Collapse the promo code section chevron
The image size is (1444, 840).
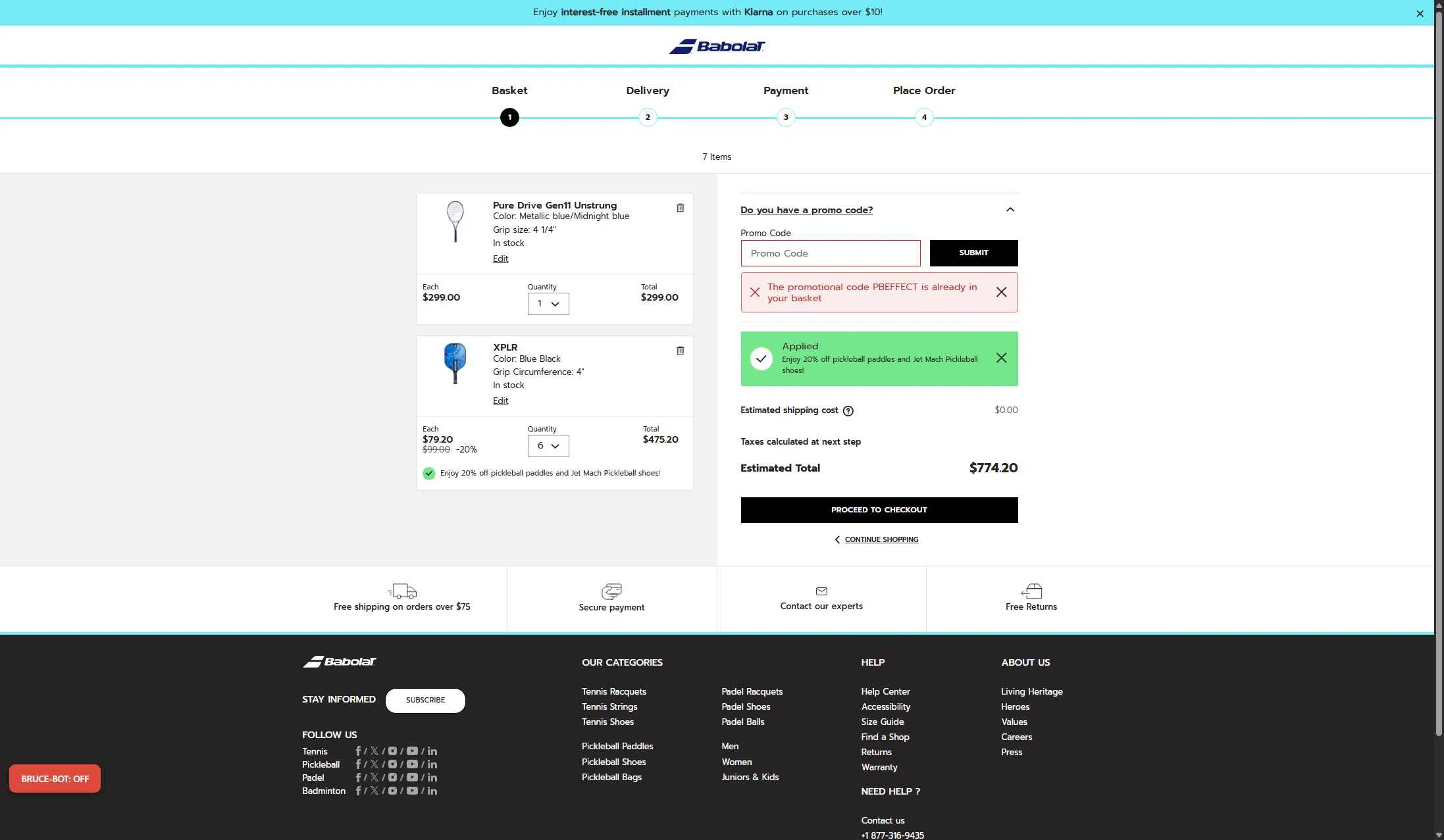click(1010, 209)
